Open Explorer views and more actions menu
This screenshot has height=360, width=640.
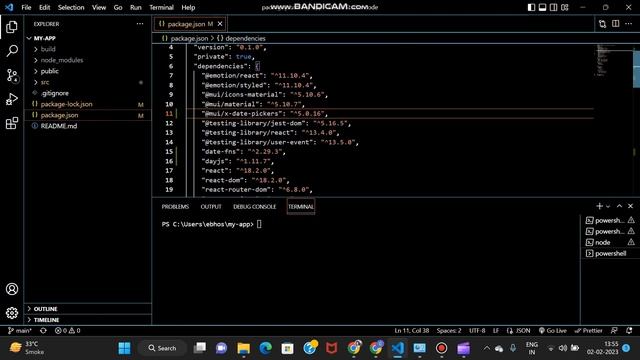point(140,24)
